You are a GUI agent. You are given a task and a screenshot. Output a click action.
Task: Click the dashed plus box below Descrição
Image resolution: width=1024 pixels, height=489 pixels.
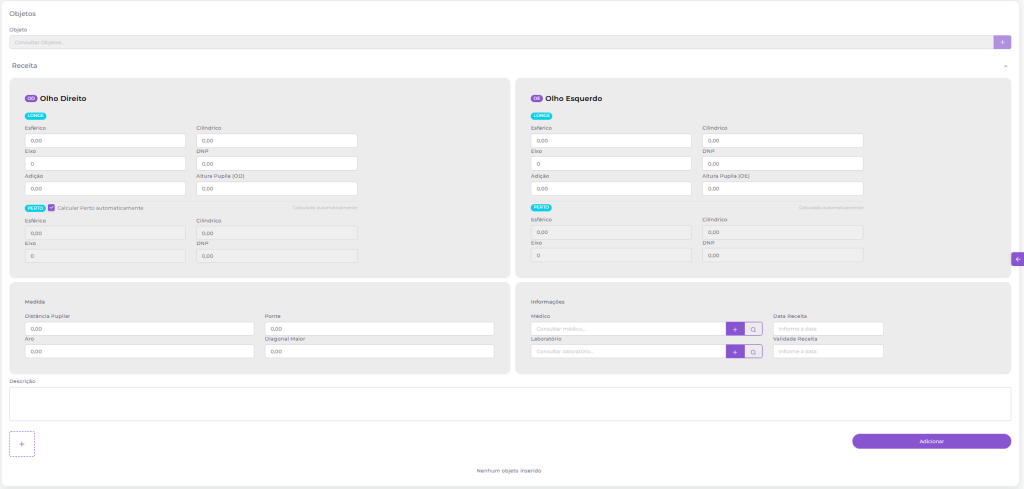click(x=22, y=443)
